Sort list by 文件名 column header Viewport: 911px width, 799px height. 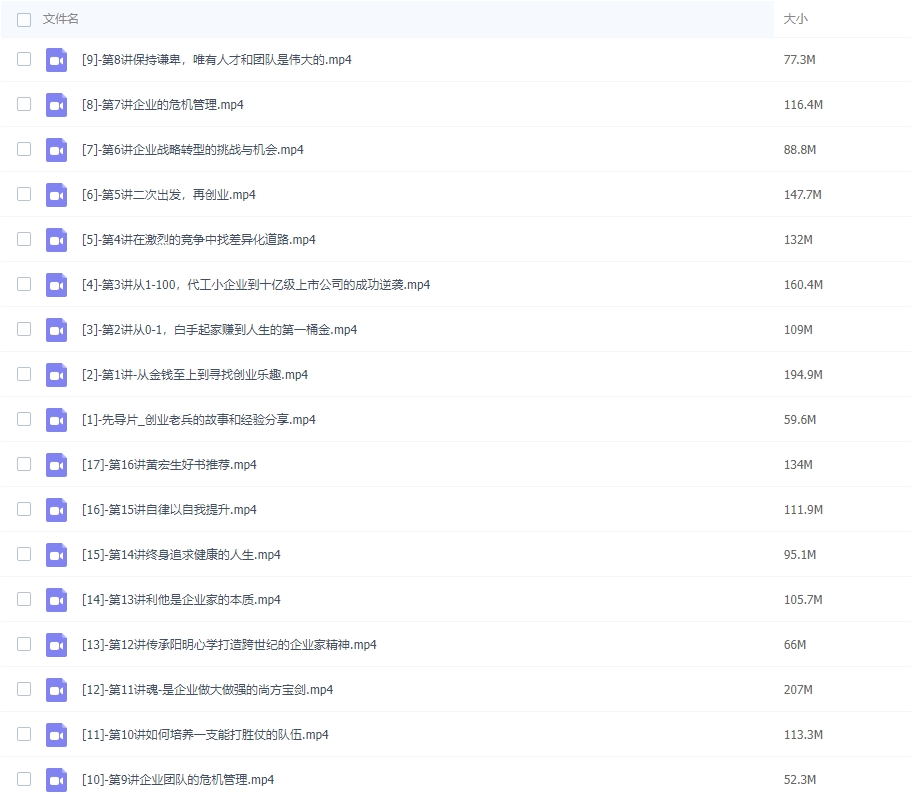pyautogui.click(x=61, y=19)
